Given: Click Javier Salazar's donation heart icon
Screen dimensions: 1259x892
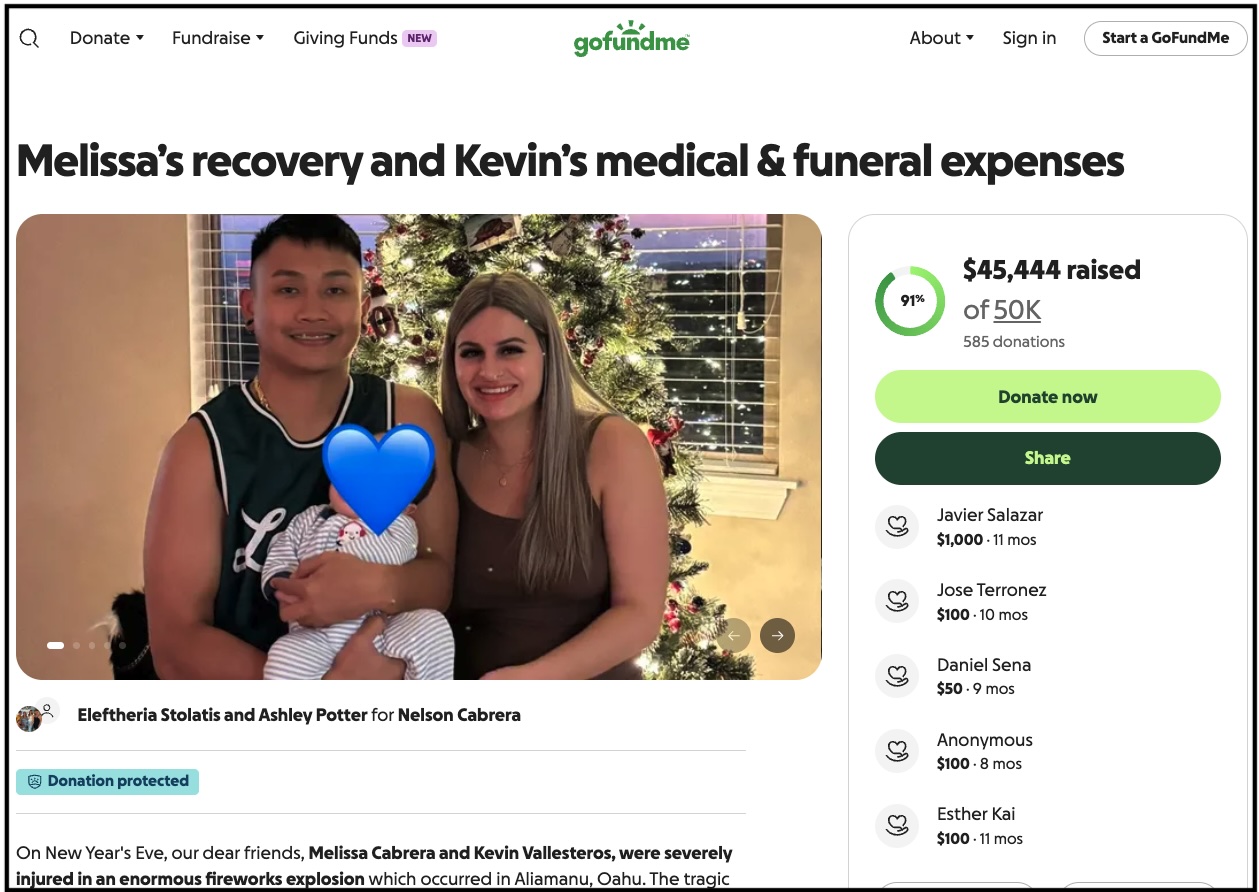Looking at the screenshot, I should coord(897,527).
